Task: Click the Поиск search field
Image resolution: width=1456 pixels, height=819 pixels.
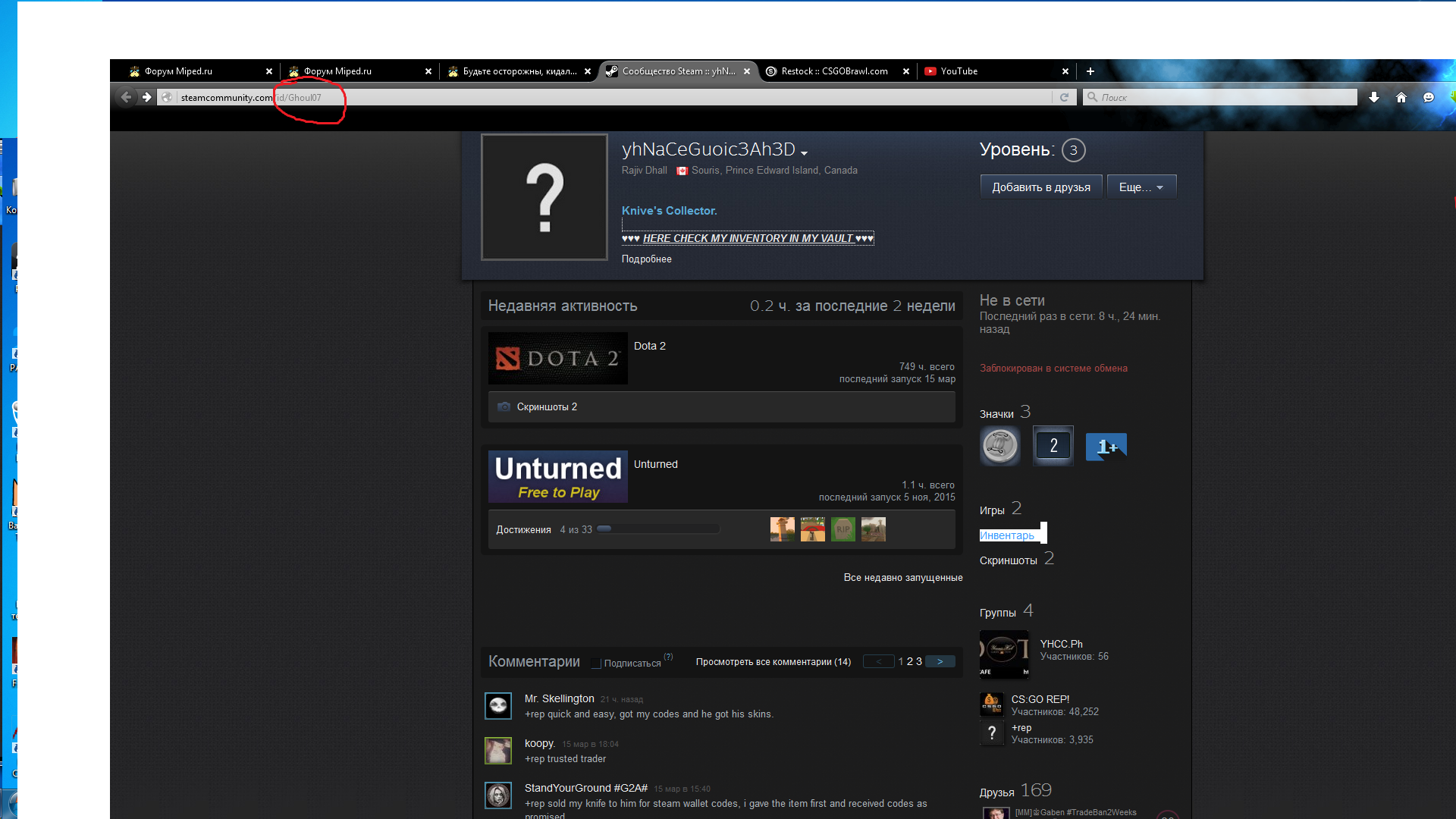Action: [1219, 97]
